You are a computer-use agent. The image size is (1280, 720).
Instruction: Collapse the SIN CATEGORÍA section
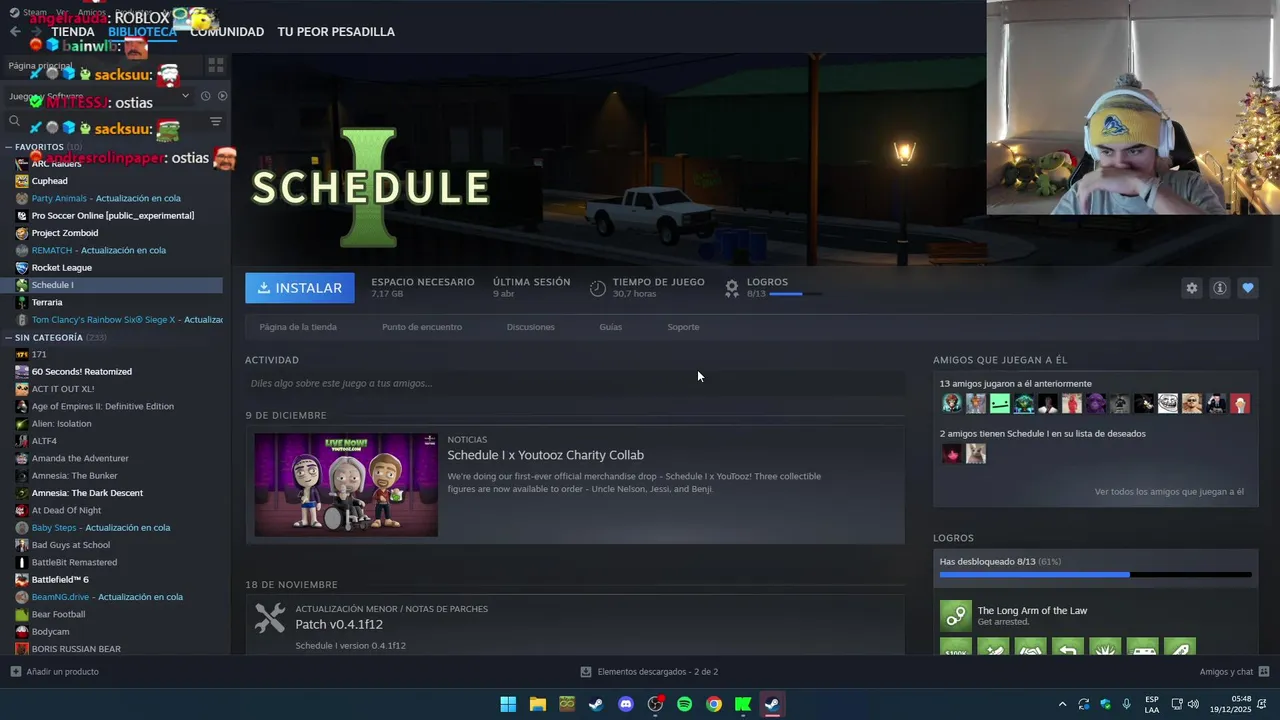(x=9, y=338)
